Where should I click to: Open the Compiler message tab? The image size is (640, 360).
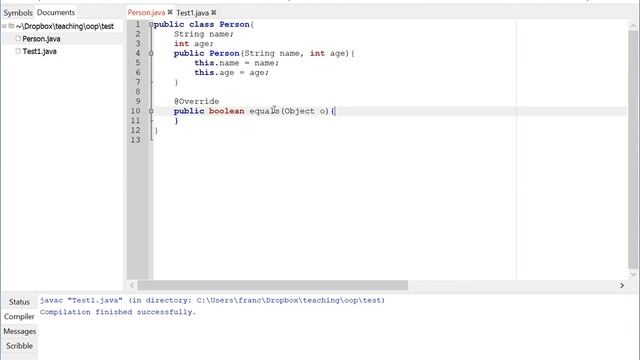click(19, 317)
